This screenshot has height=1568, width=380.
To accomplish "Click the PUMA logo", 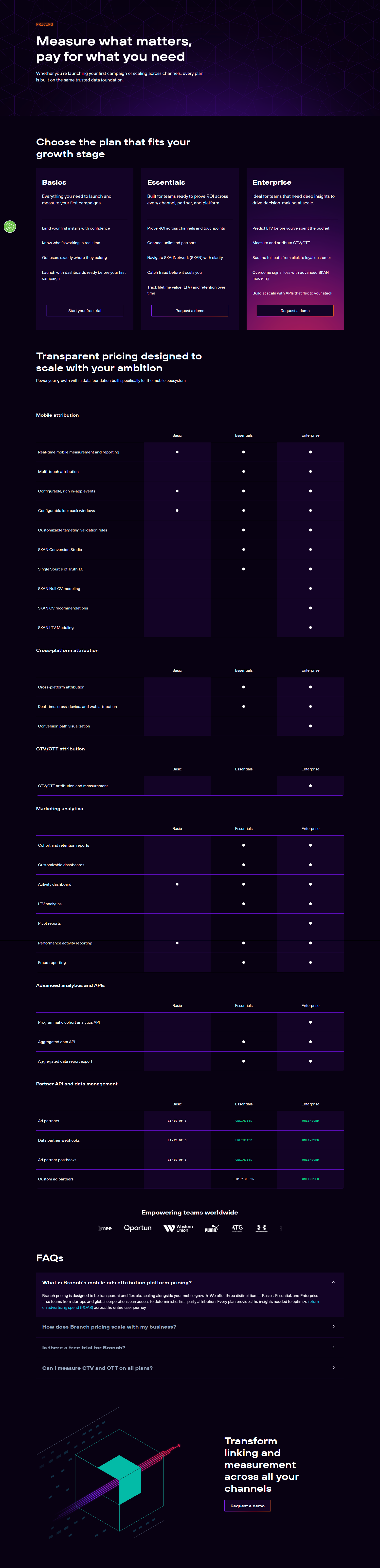I will (x=211, y=1228).
